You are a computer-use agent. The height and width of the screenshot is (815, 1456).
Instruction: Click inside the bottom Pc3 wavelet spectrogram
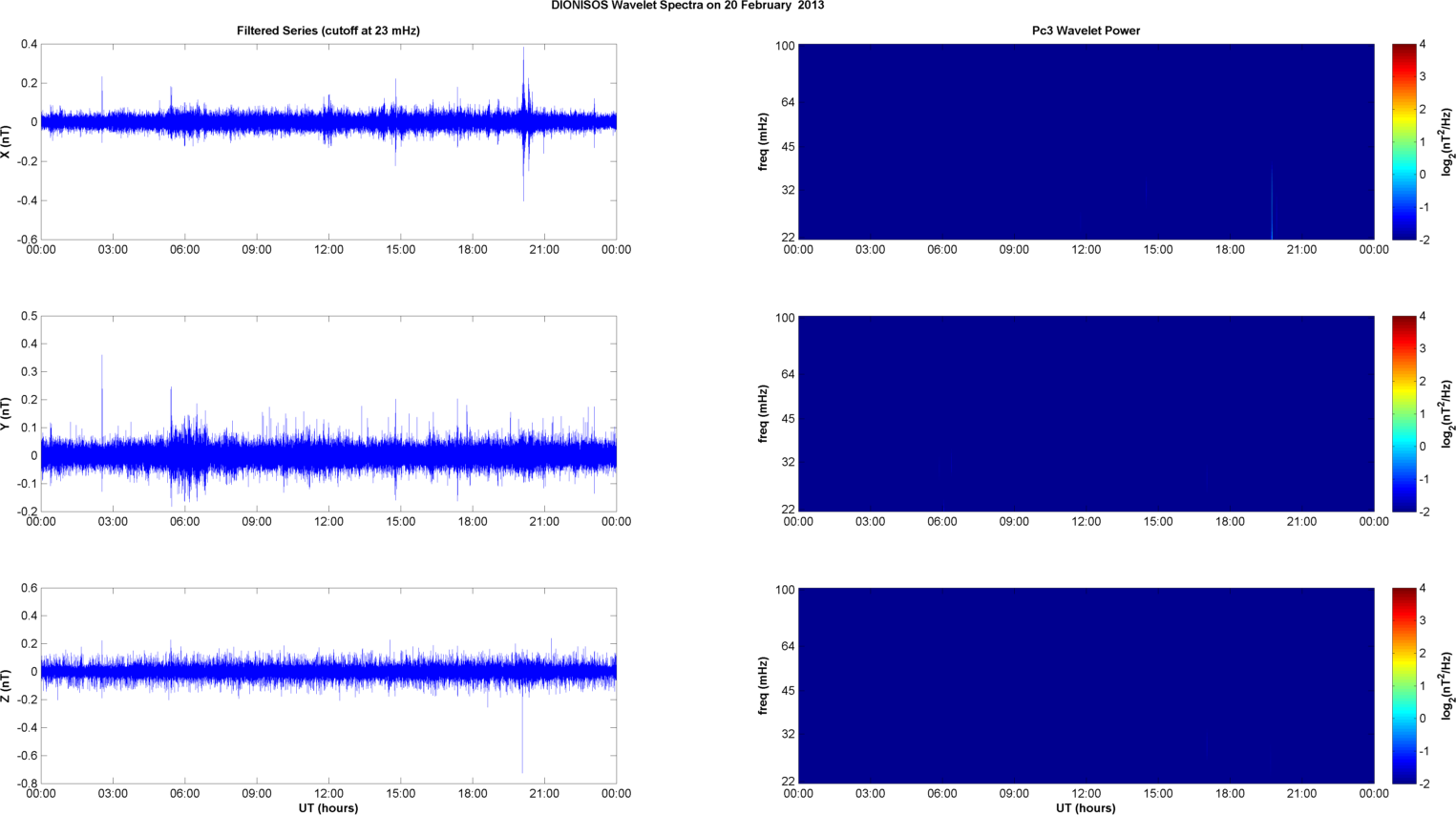coord(1086,685)
